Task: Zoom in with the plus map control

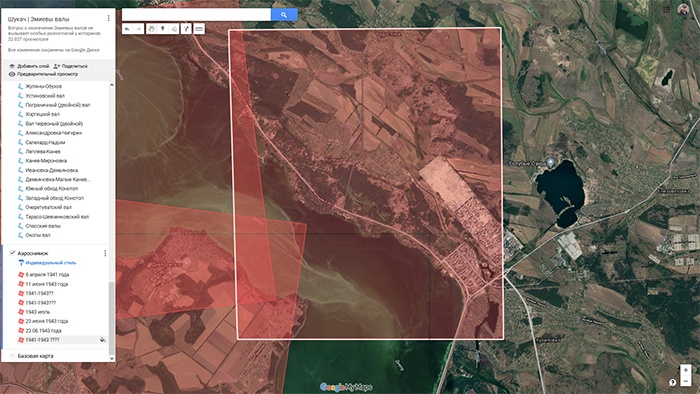Action: pyautogui.click(x=685, y=370)
